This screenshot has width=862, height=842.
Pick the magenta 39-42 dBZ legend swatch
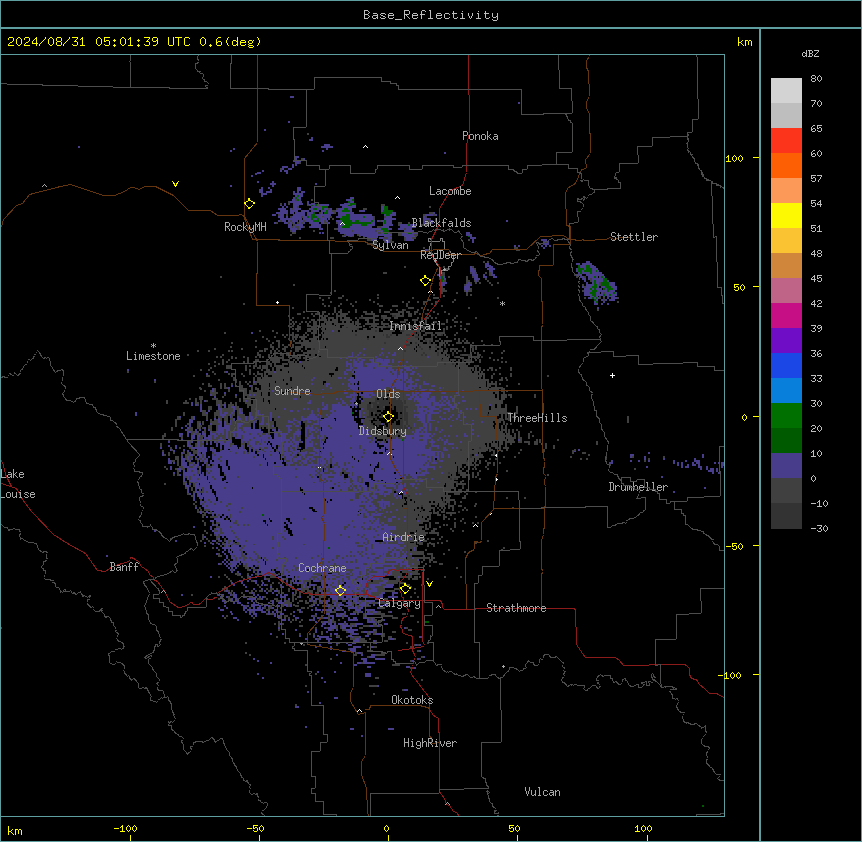tap(786, 315)
